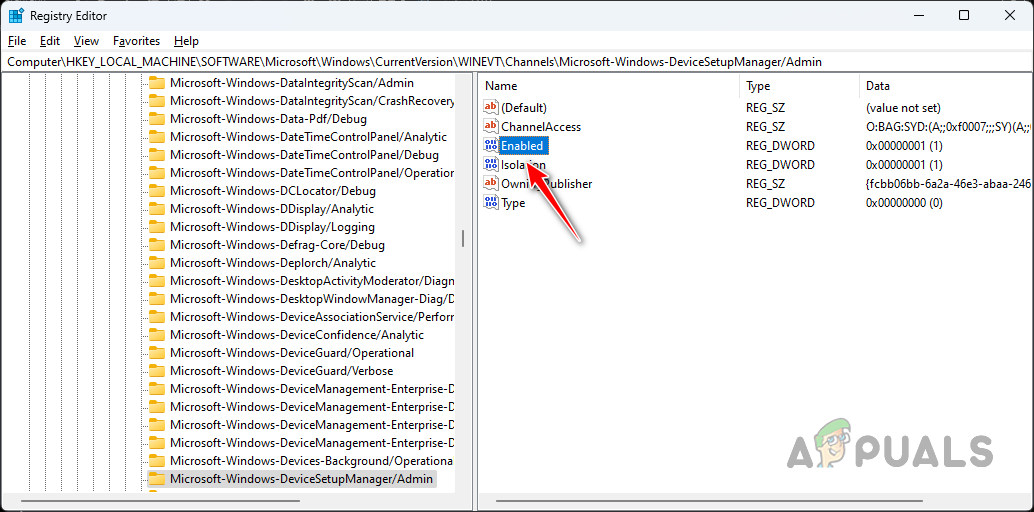The height and width of the screenshot is (512, 1034).
Task: Open the Edit menu
Action: pyautogui.click(x=50, y=41)
